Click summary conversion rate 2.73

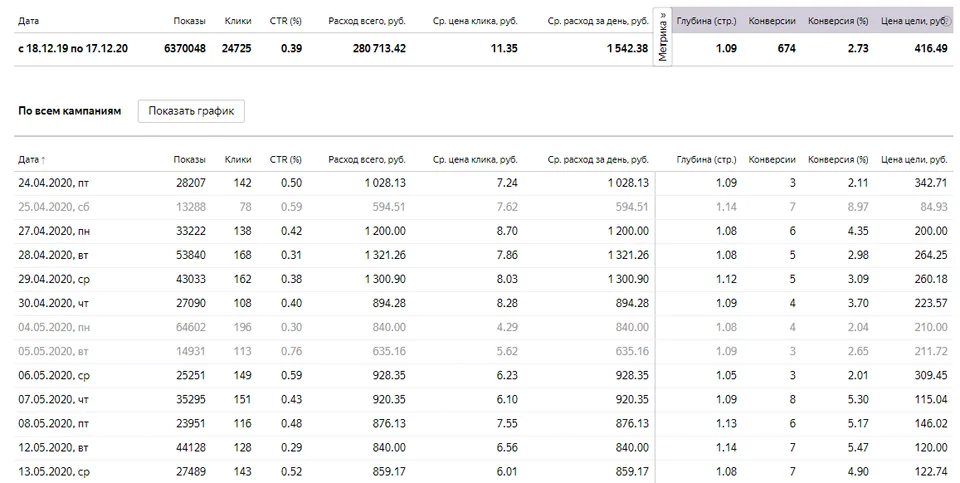point(858,48)
